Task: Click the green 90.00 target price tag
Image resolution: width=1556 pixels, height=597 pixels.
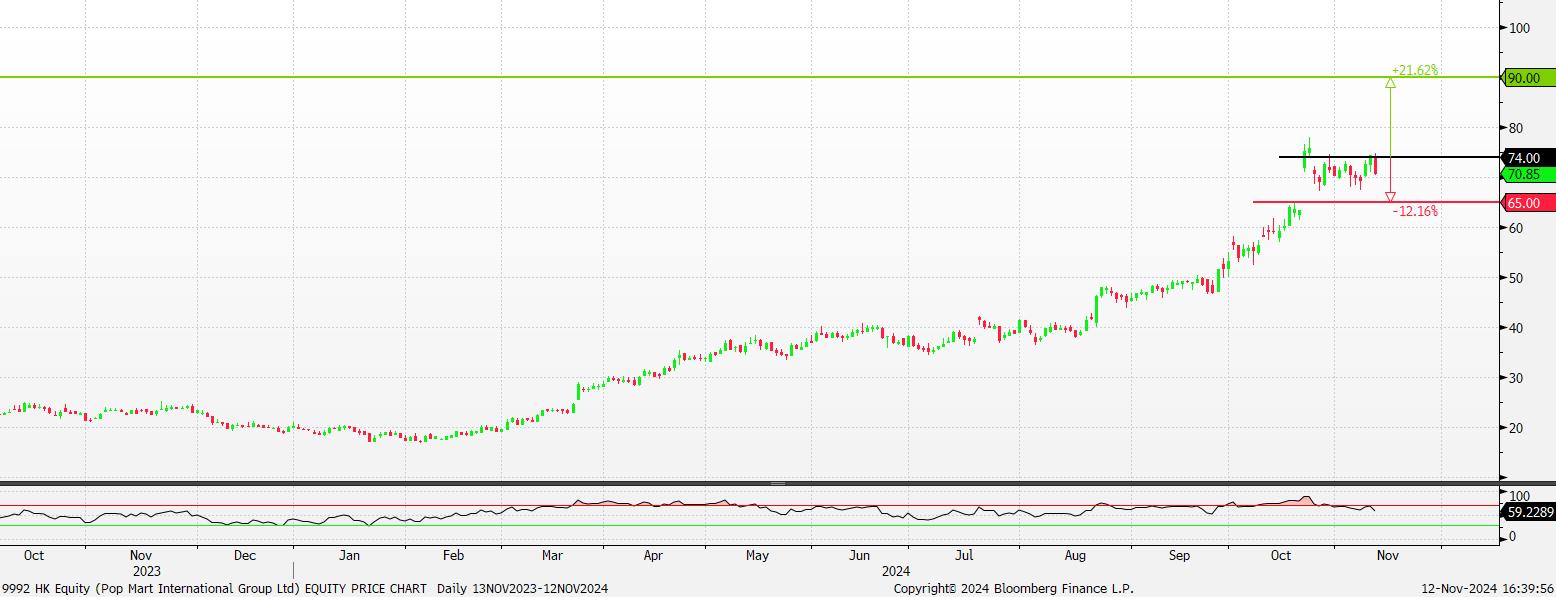Action: point(1527,78)
